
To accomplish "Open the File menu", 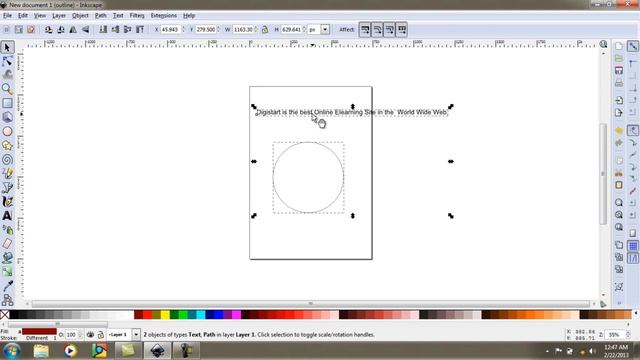I will click(x=7, y=16).
